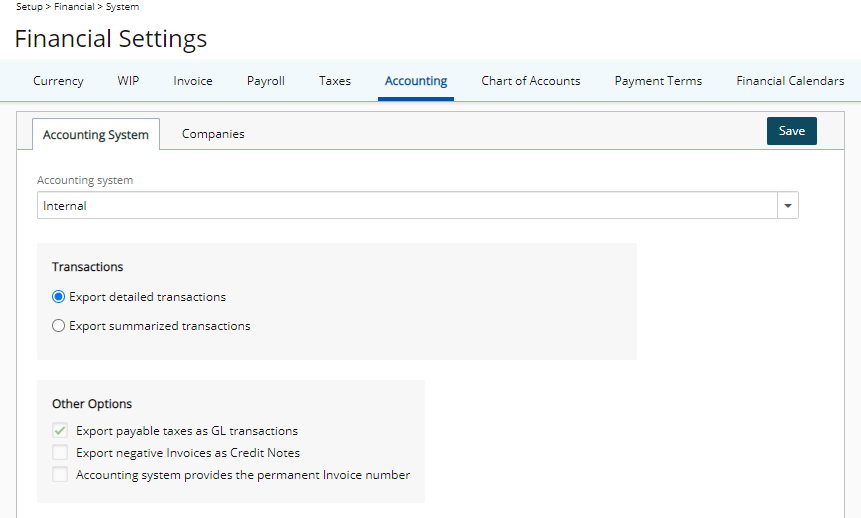Select Export summarized transactions radio button
This screenshot has height=518, width=861.
(x=58, y=326)
